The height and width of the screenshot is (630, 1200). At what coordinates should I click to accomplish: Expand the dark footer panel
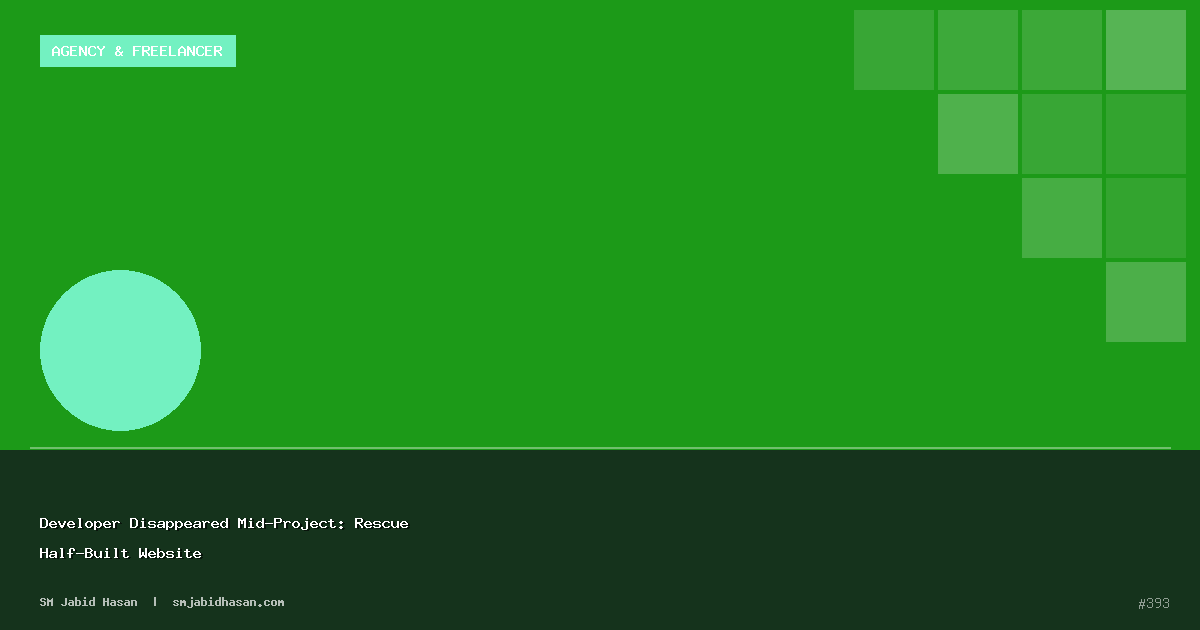click(x=600, y=540)
